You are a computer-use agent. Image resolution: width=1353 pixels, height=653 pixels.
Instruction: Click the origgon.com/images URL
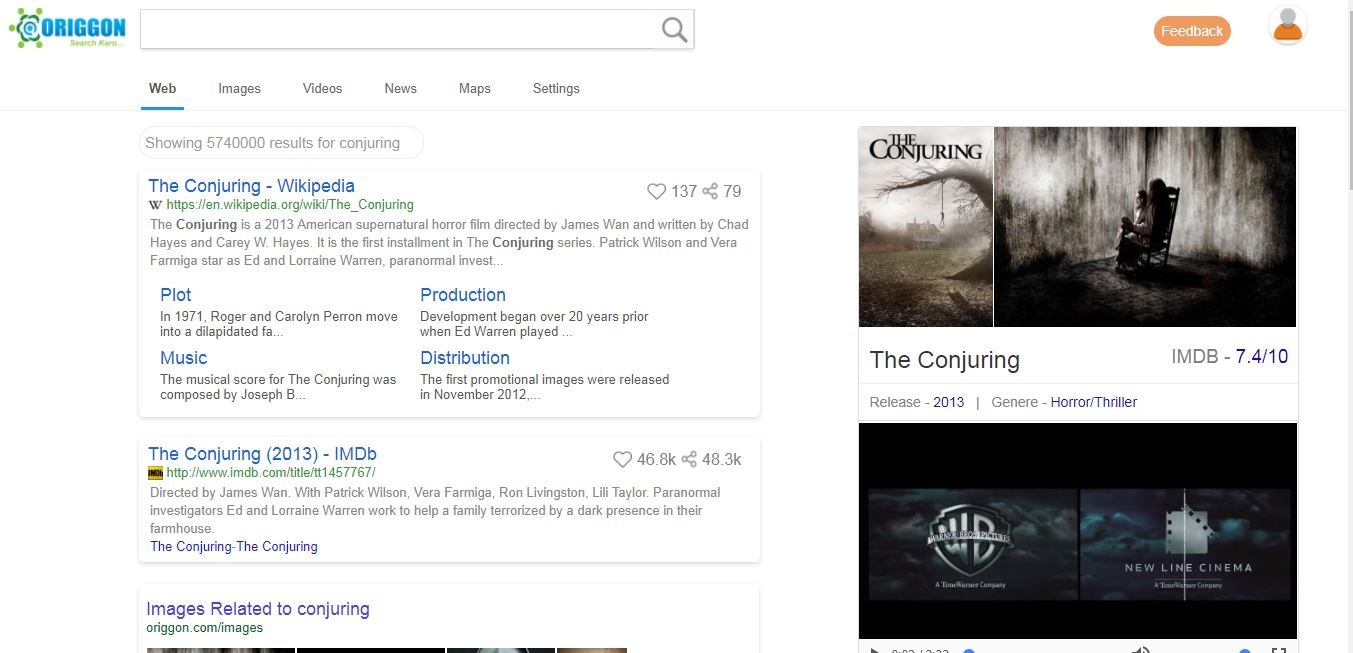pyautogui.click(x=205, y=628)
